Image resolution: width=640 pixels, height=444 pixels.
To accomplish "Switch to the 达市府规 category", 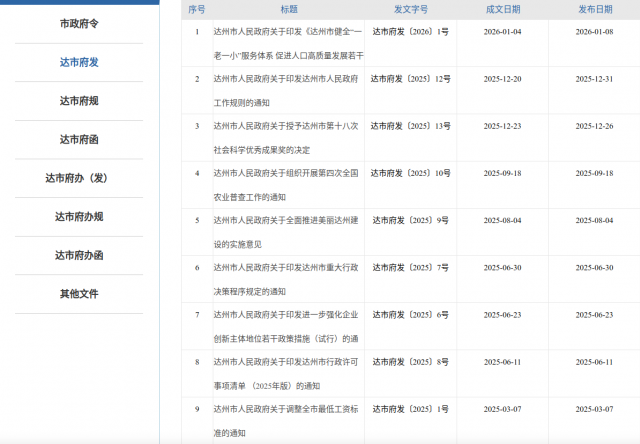I will pos(79,101).
